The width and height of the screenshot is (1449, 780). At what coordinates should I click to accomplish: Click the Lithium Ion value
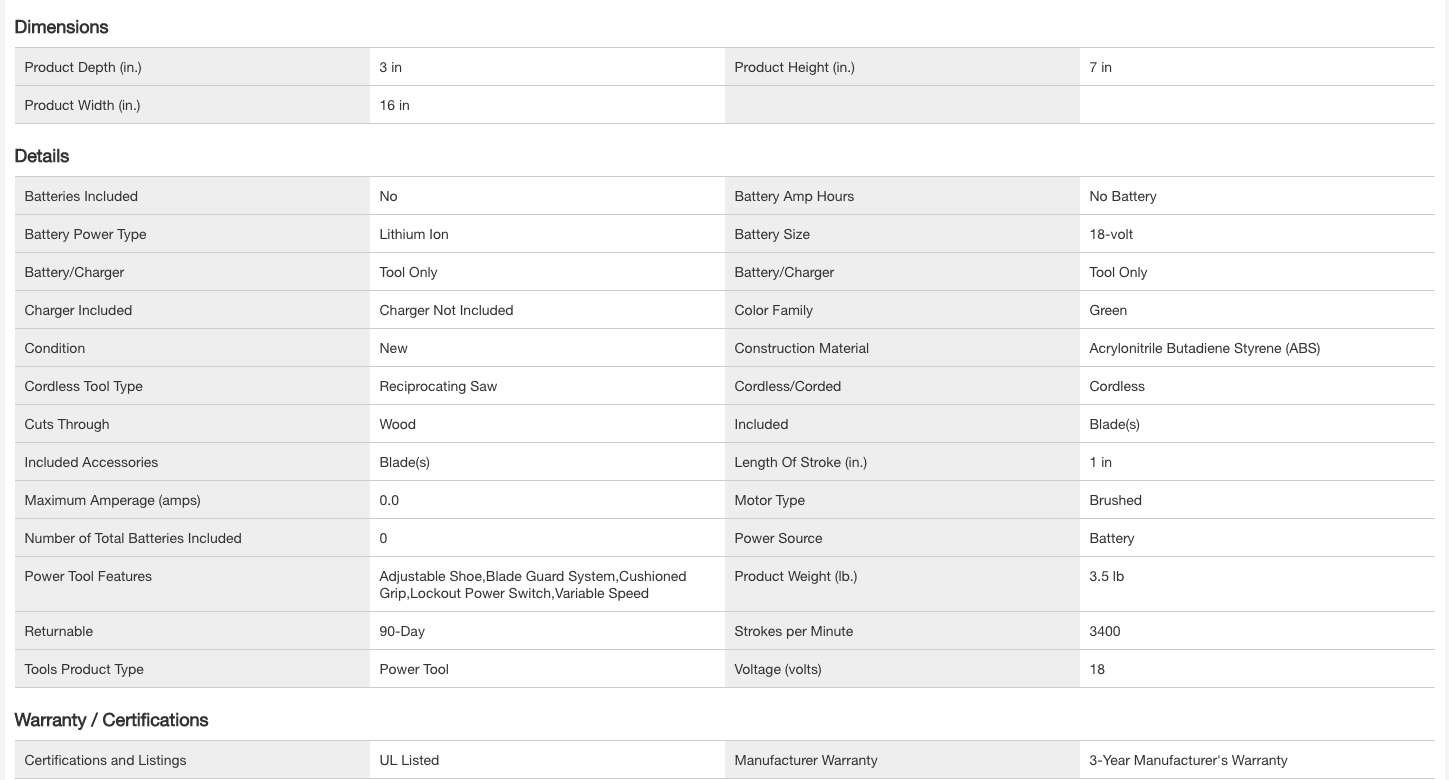click(414, 235)
